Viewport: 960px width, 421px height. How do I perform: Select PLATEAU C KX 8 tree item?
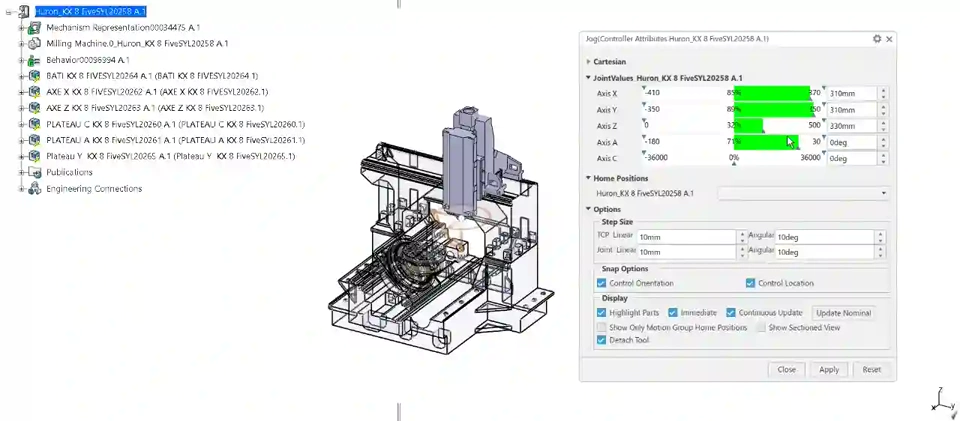175,124
